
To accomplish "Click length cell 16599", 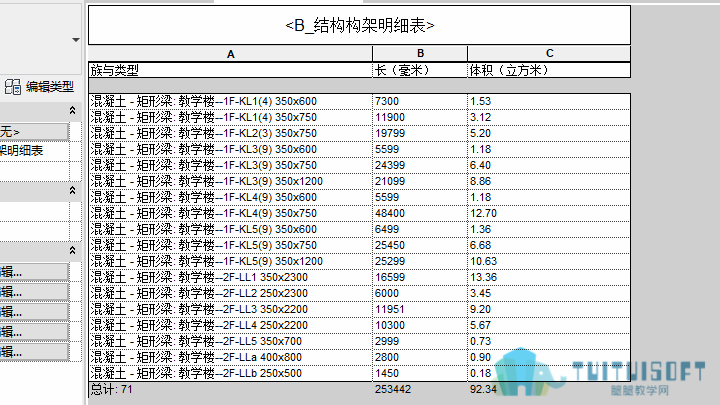I will [420, 277].
